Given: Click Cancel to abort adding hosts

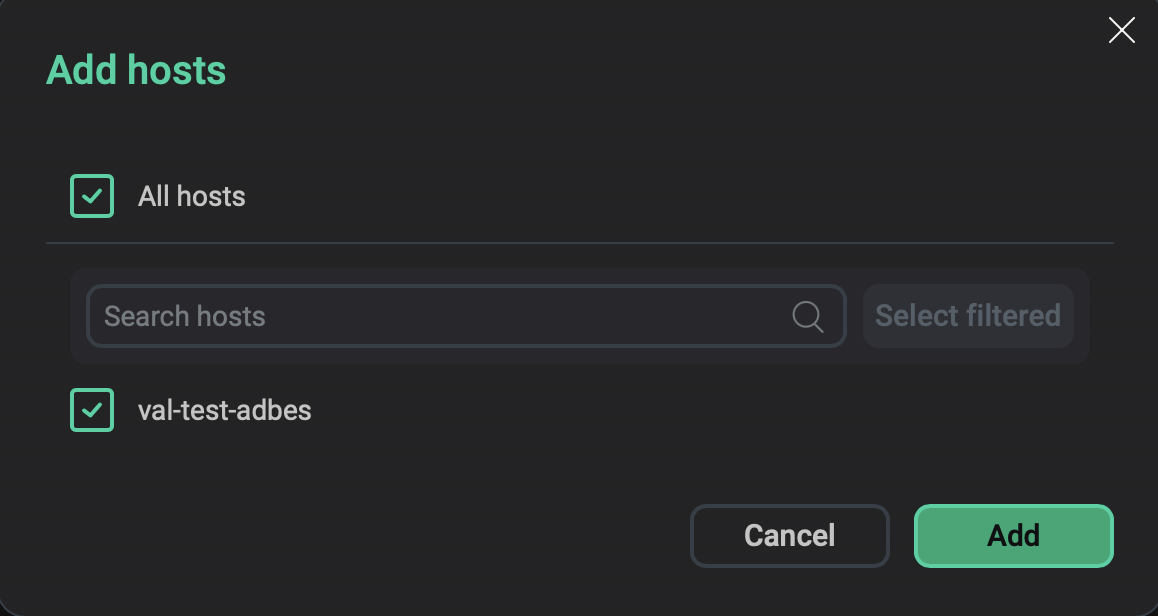Looking at the screenshot, I should coord(789,535).
